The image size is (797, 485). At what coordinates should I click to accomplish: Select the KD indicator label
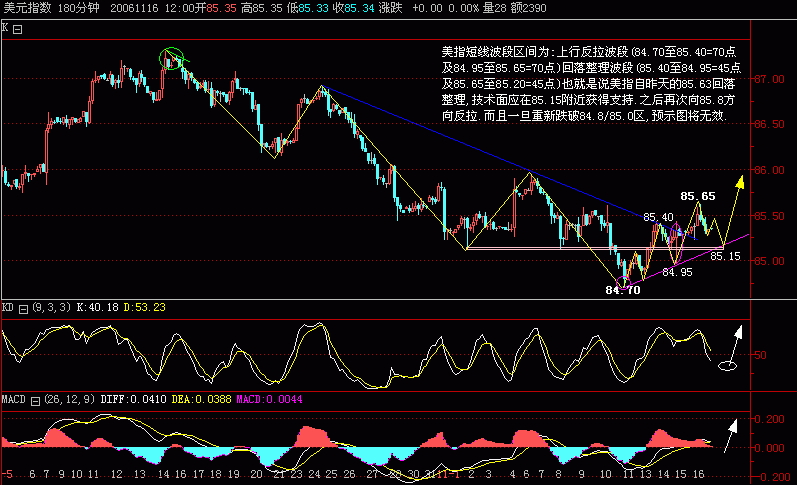point(8,308)
